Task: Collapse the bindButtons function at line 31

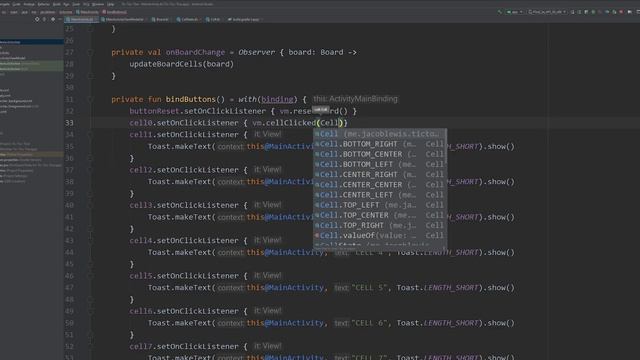Action: pyautogui.click(x=91, y=99)
